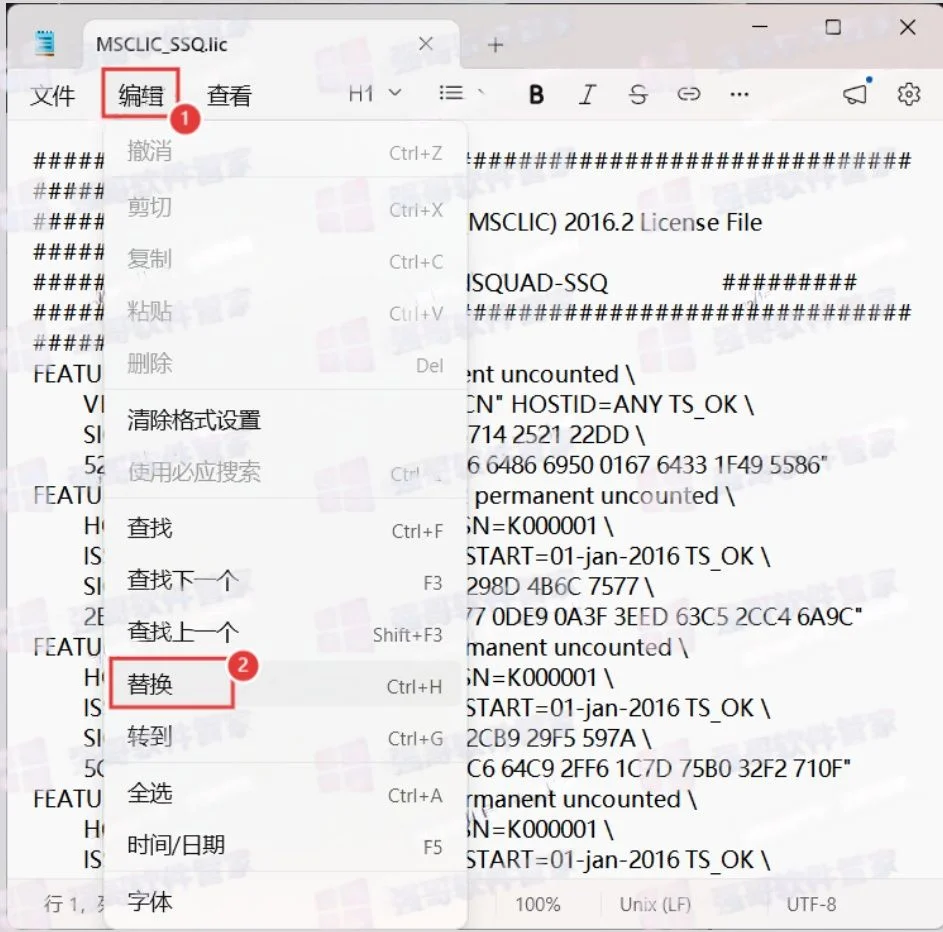943x932 pixels.
Task: Open settings gear icon
Action: (909, 94)
